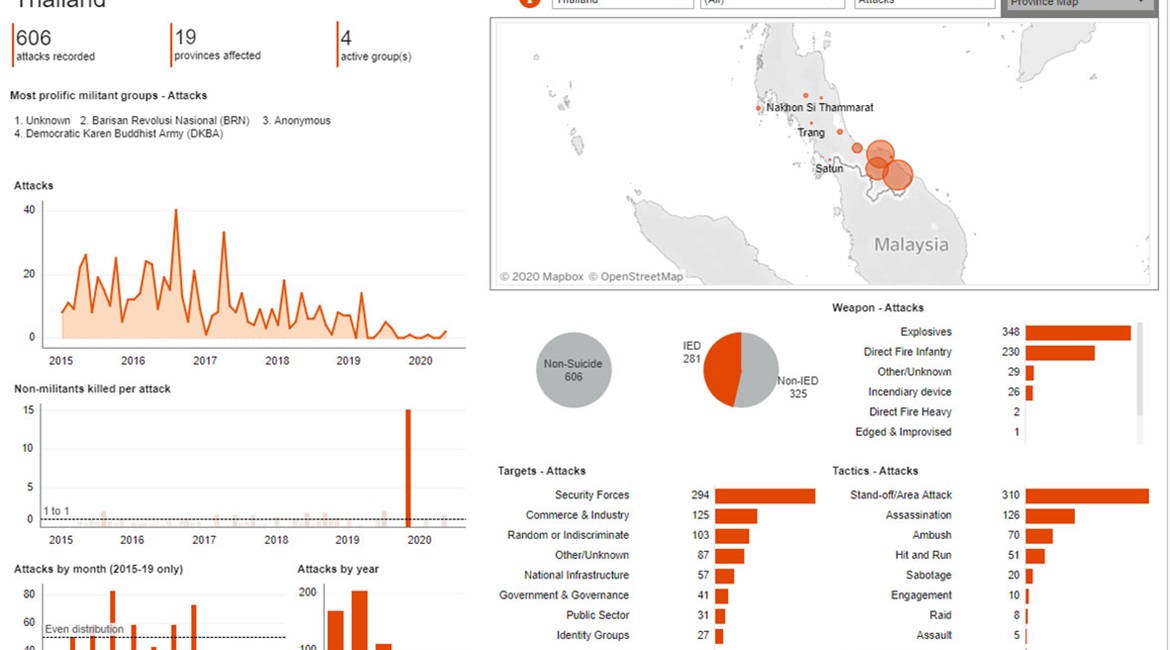The height and width of the screenshot is (650, 1170).
Task: Click the 'Targets - Attacks' chart title
Action: (x=542, y=471)
